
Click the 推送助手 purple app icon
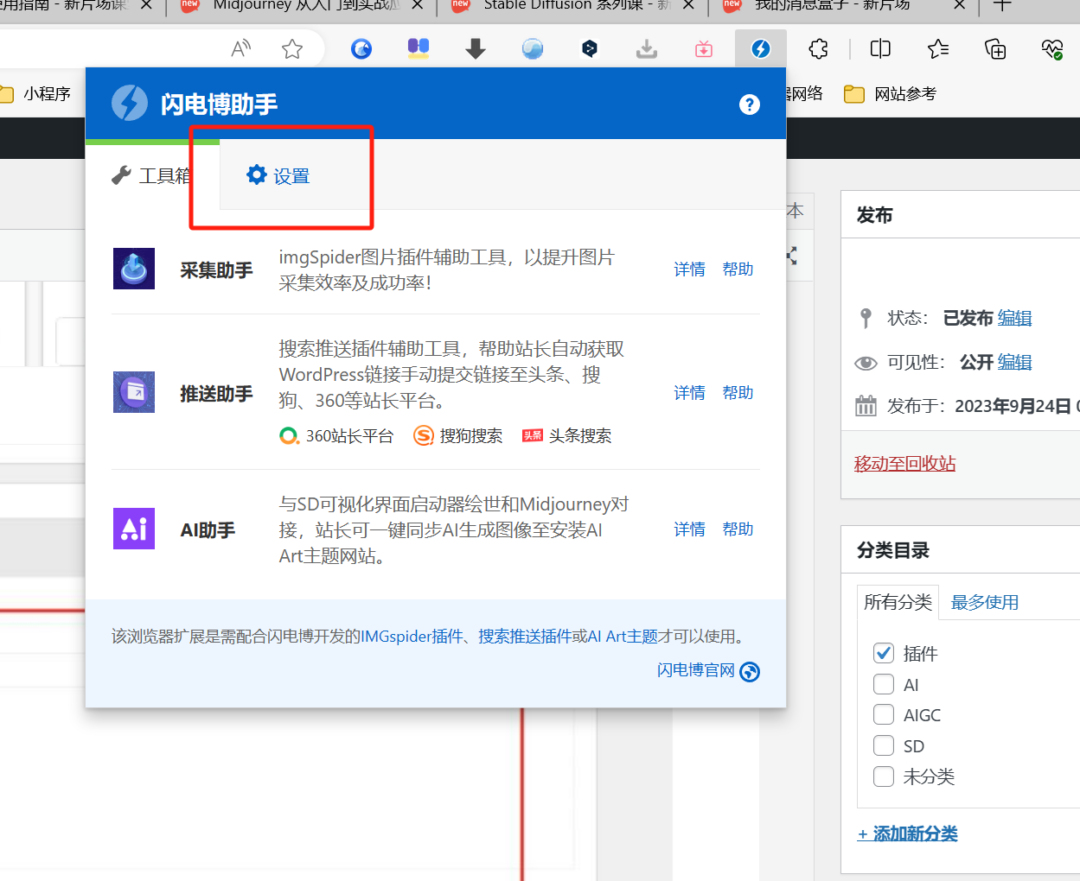tap(134, 392)
